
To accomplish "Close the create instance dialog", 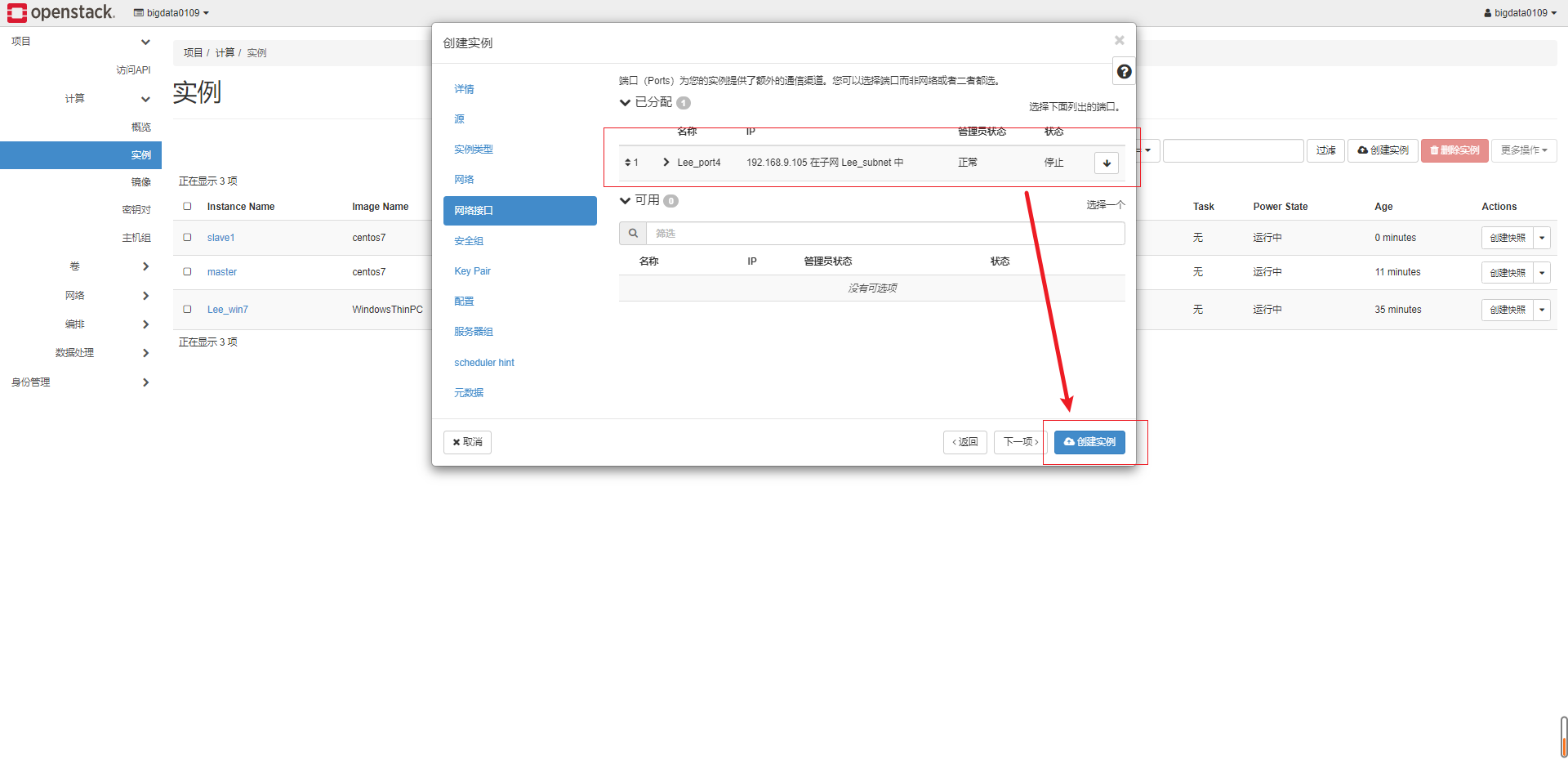I will pyautogui.click(x=1120, y=40).
